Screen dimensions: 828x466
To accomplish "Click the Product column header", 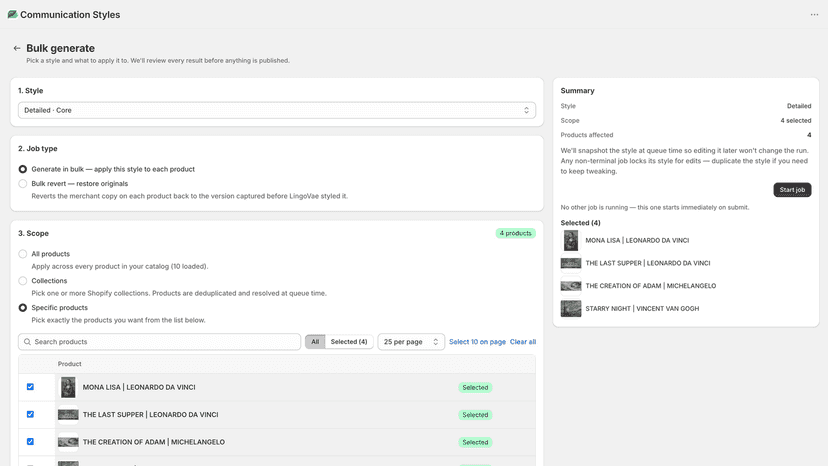I will click(70, 364).
